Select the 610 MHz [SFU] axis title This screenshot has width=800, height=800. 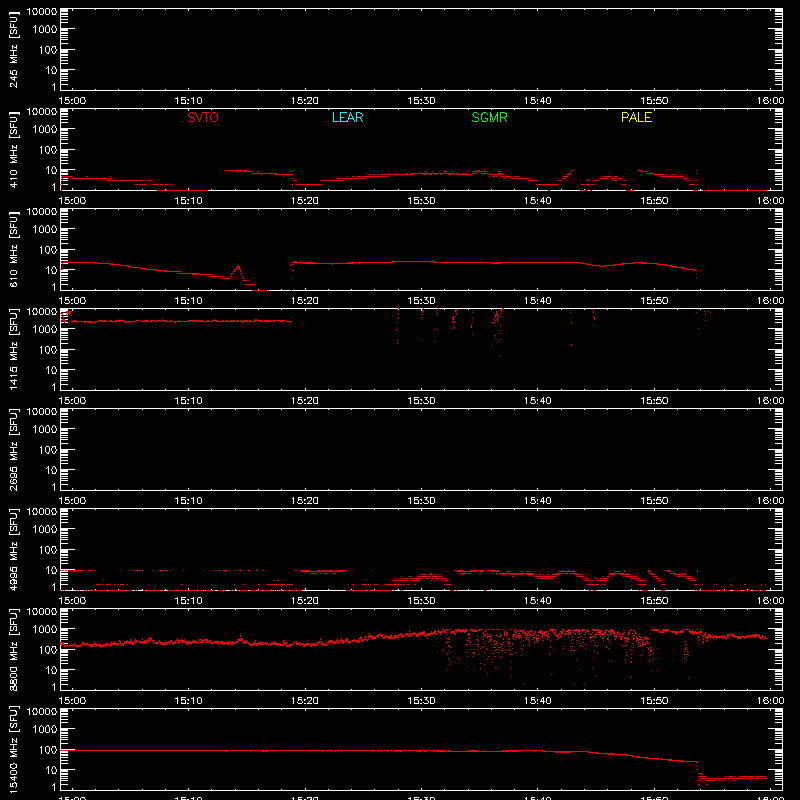pyautogui.click(x=13, y=249)
